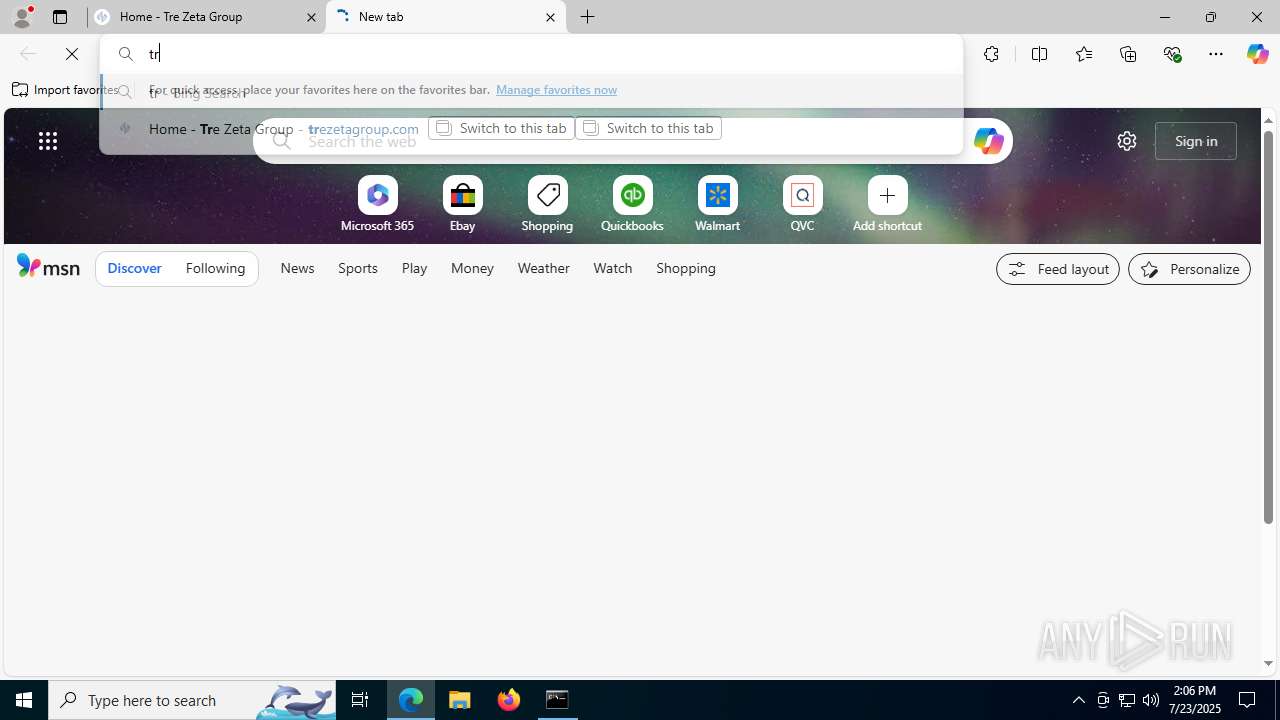Open Copilot sidebar icon
1280x720 pixels.
(x=1257, y=54)
